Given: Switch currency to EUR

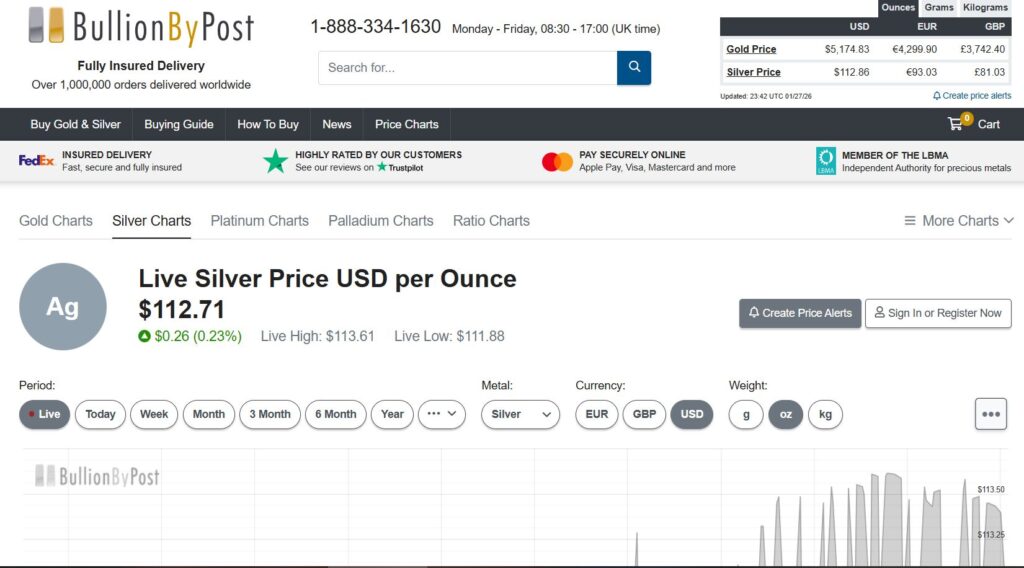Looking at the screenshot, I should 596,414.
